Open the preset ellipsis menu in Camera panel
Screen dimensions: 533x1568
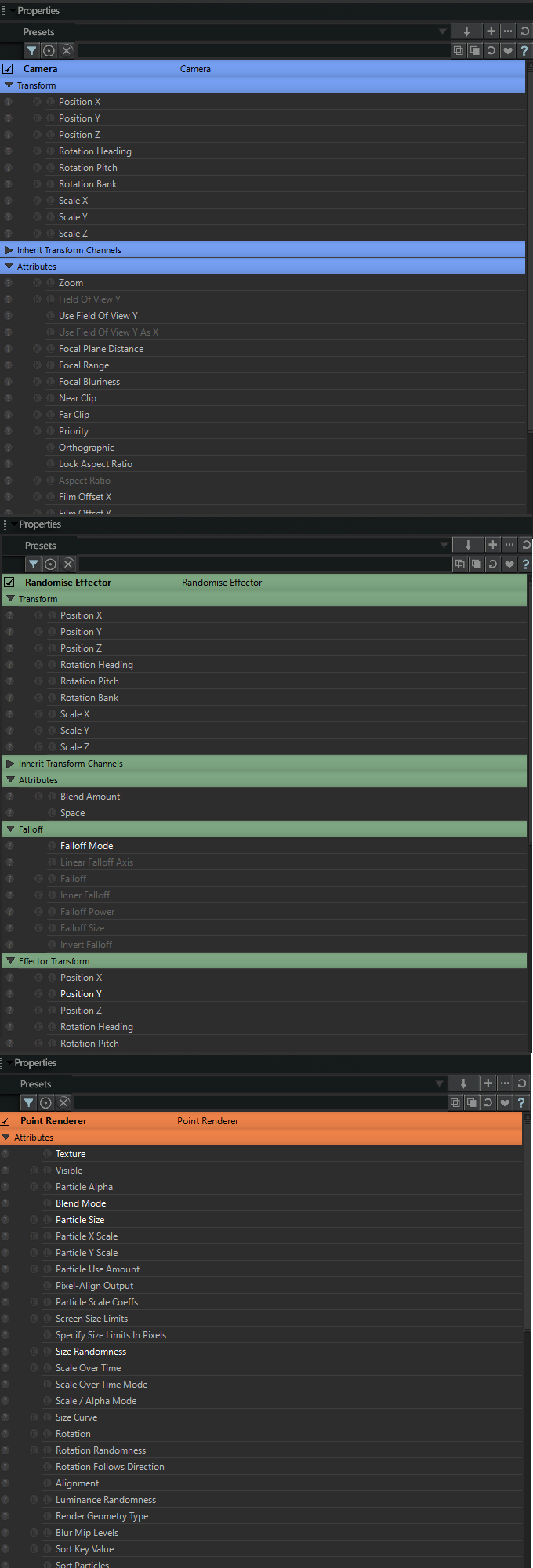[508, 31]
